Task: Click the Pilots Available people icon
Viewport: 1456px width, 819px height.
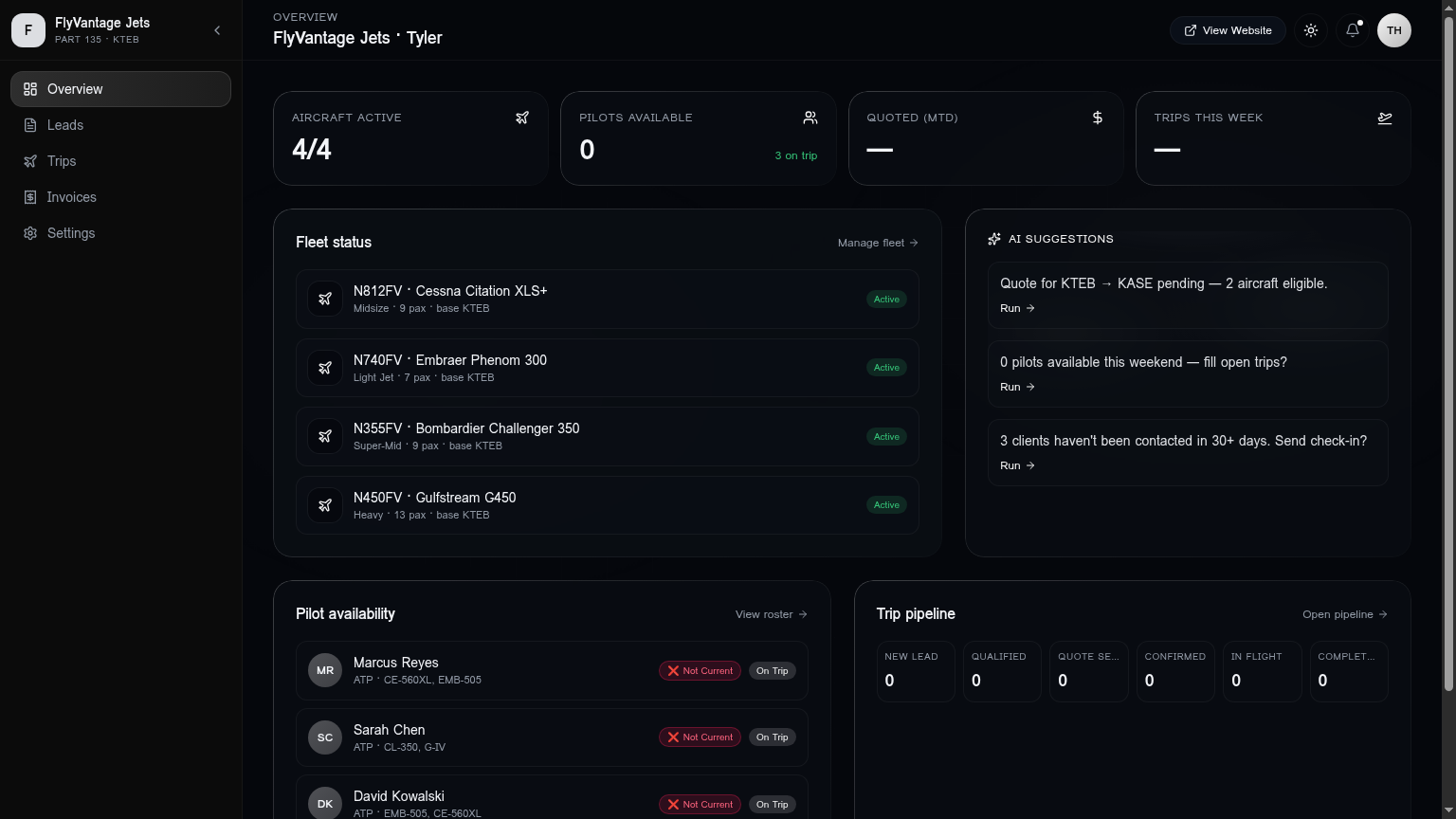Action: [810, 118]
